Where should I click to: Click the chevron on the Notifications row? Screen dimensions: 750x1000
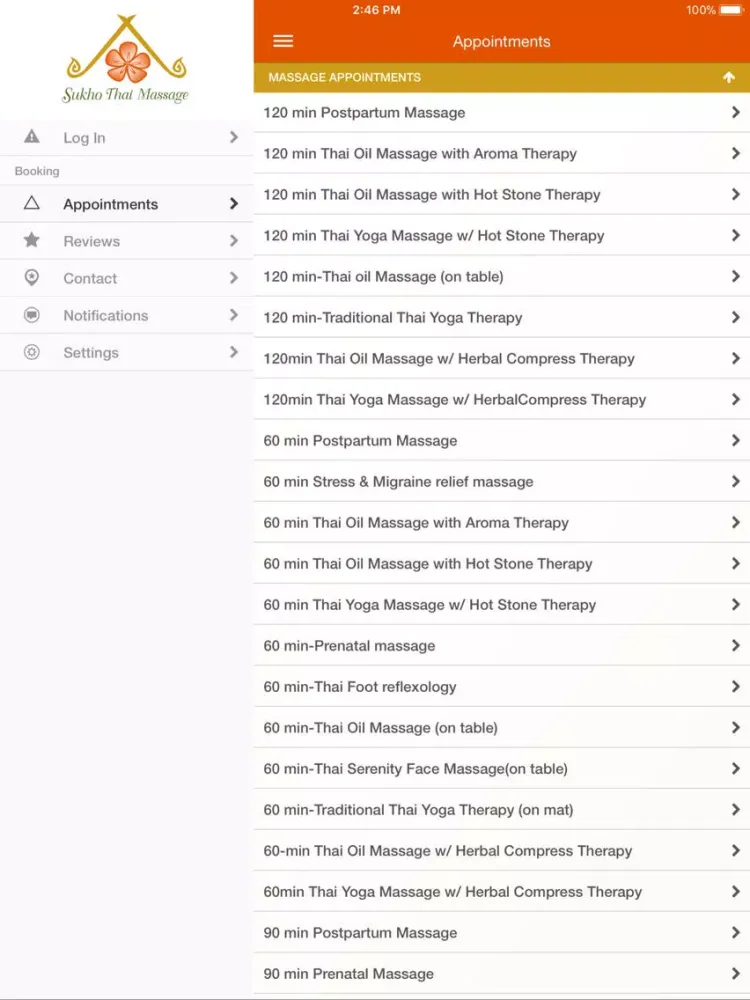click(x=234, y=314)
